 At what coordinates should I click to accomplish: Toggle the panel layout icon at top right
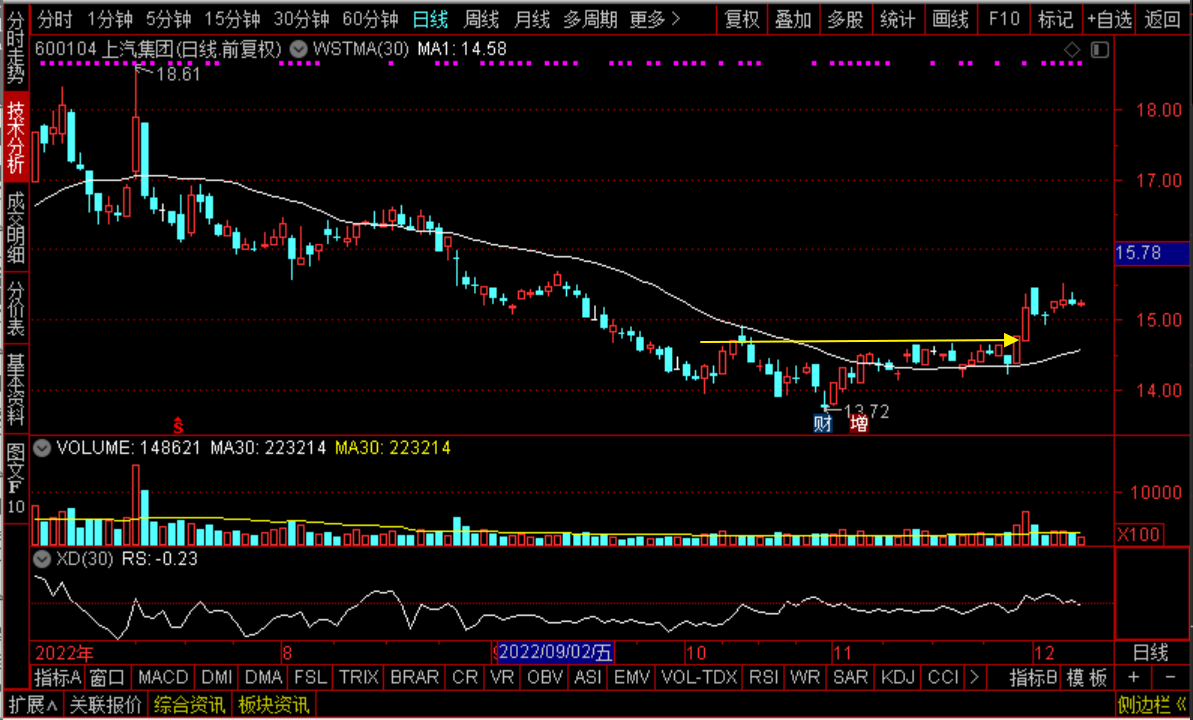pos(1099,50)
